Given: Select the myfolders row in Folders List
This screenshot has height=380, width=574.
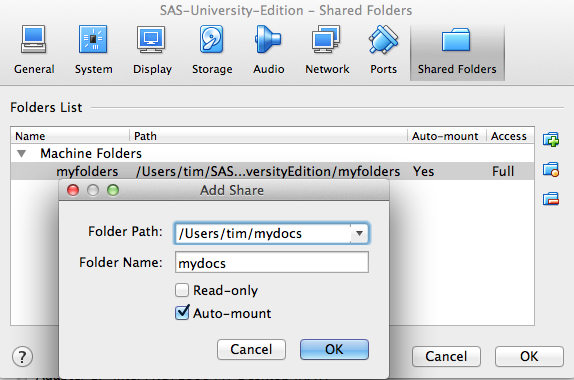Looking at the screenshot, I should click(x=272, y=171).
